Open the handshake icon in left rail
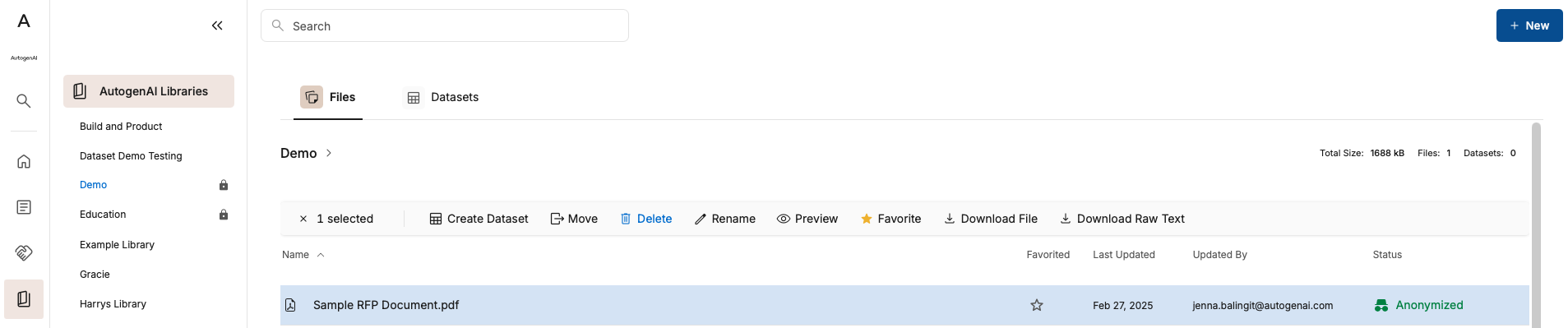The image size is (1568, 328). (x=24, y=253)
